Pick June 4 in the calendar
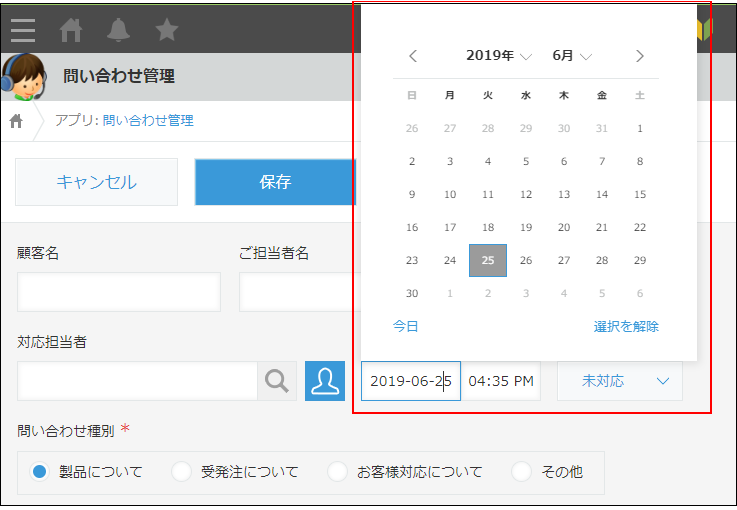The height and width of the screenshot is (510, 737). [x=488, y=162]
